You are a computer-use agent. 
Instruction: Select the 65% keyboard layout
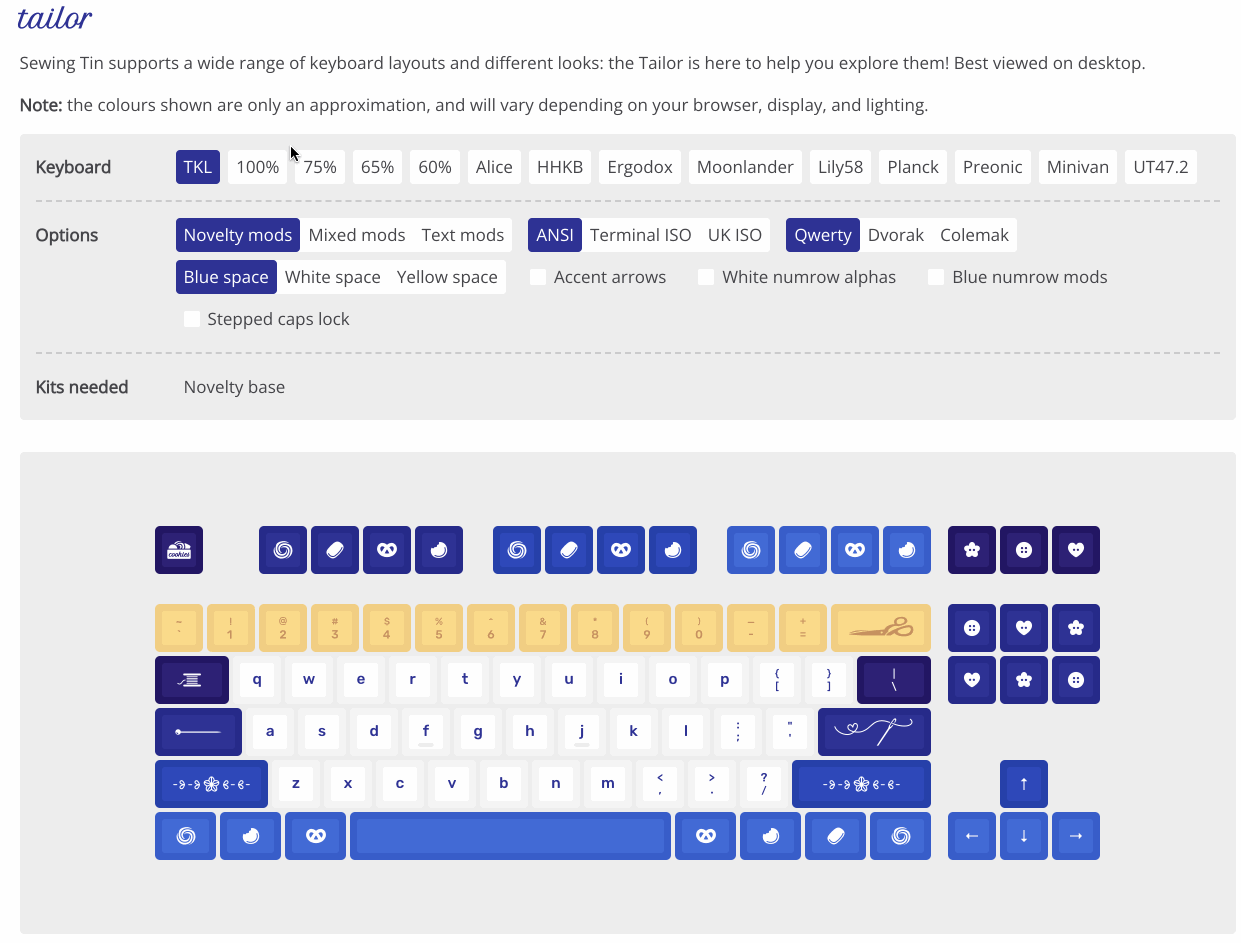[377, 167]
